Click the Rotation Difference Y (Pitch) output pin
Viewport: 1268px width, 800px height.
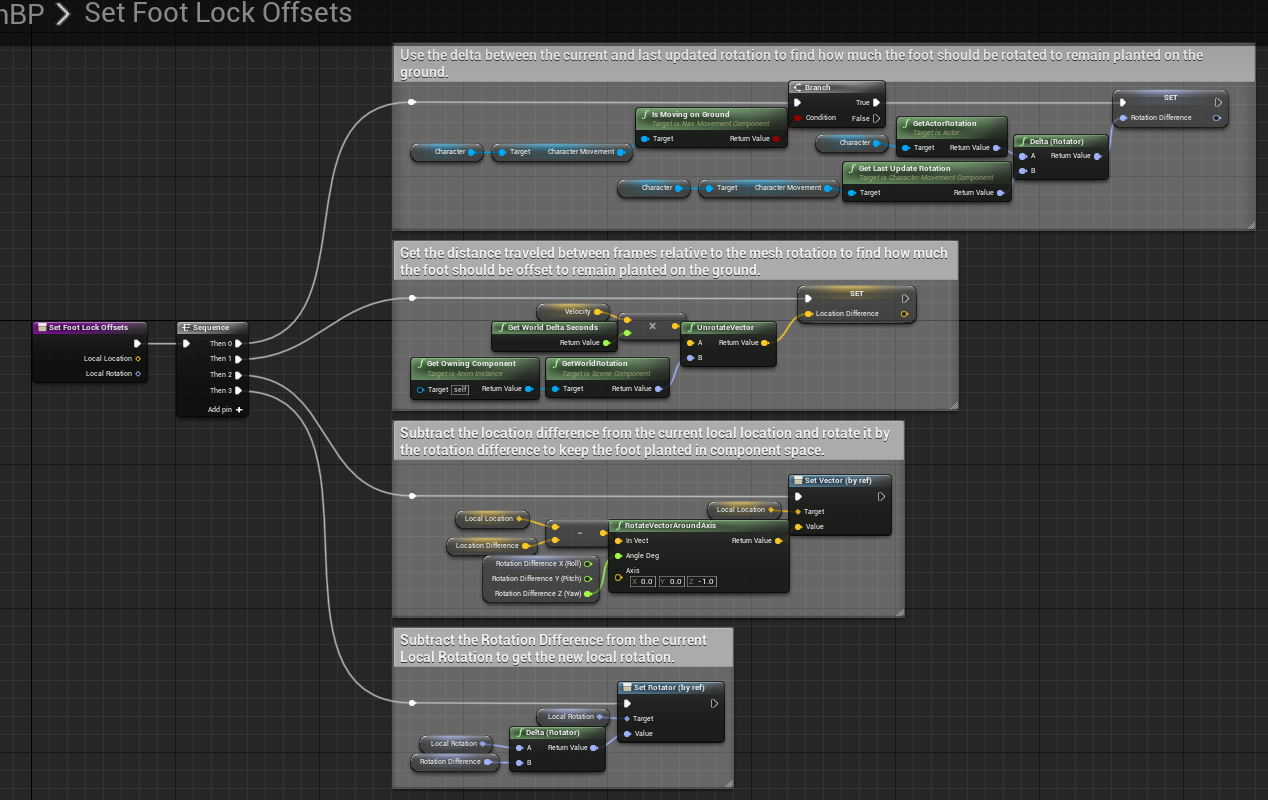[x=588, y=579]
